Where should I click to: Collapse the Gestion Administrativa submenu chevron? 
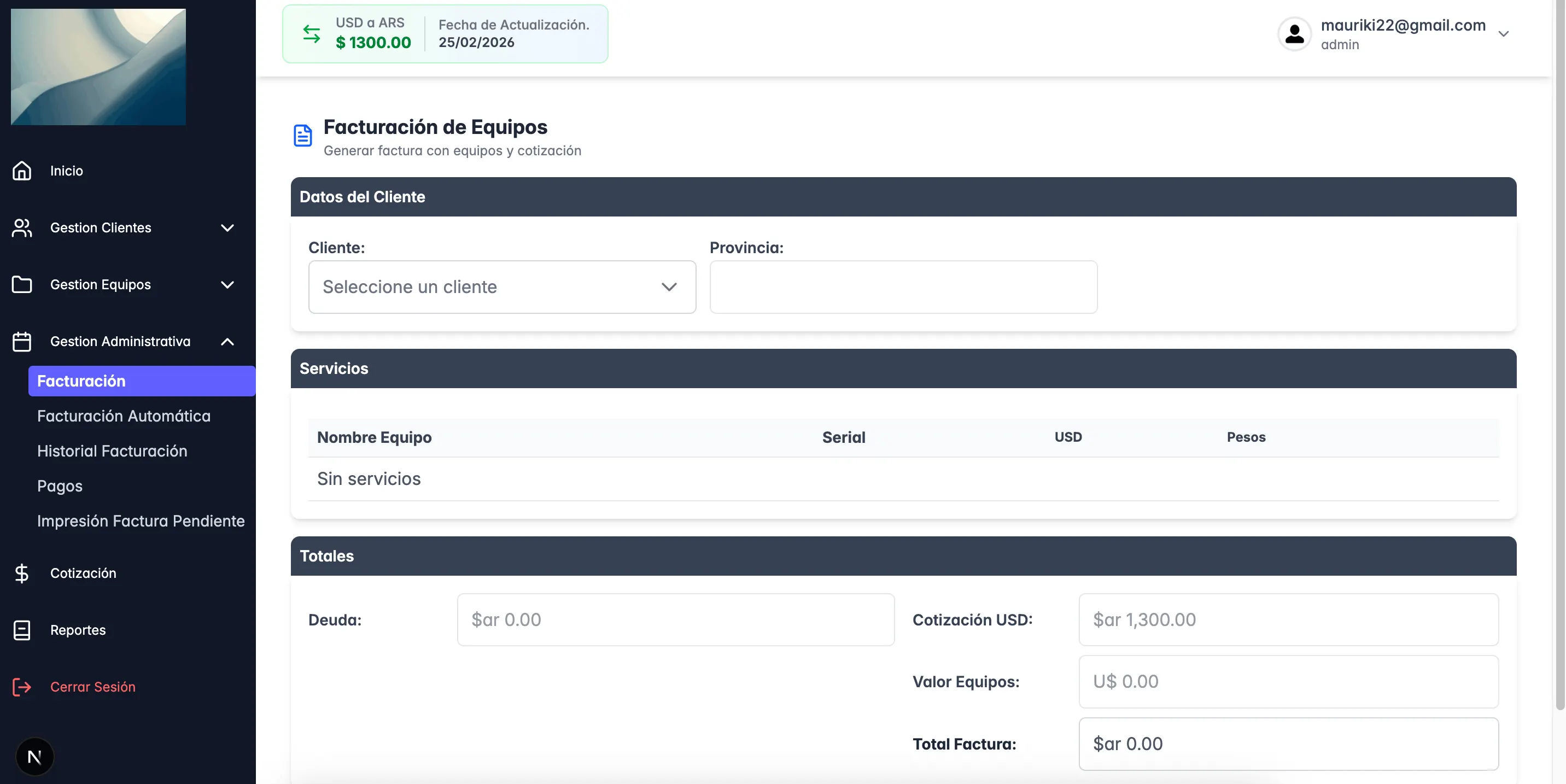(227, 342)
